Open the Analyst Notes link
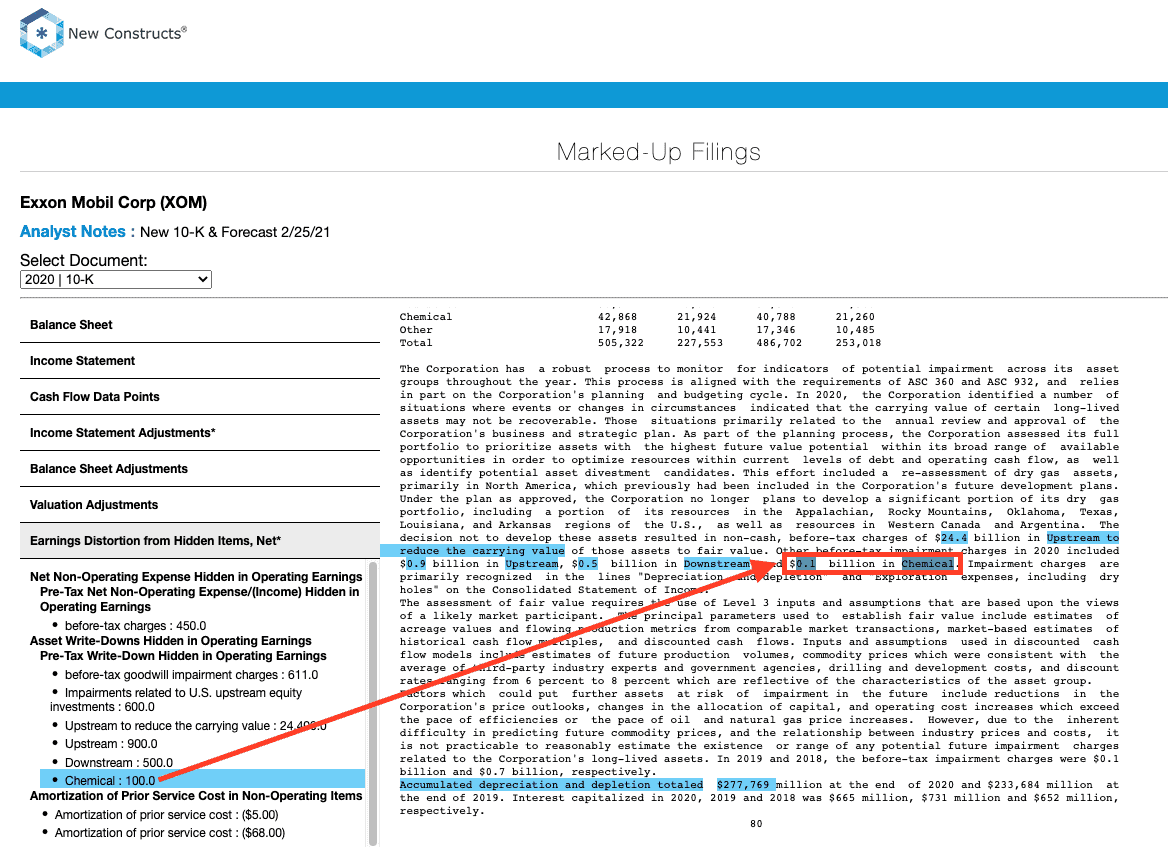Image resolution: width=1168 pixels, height=847 pixels. (72, 232)
